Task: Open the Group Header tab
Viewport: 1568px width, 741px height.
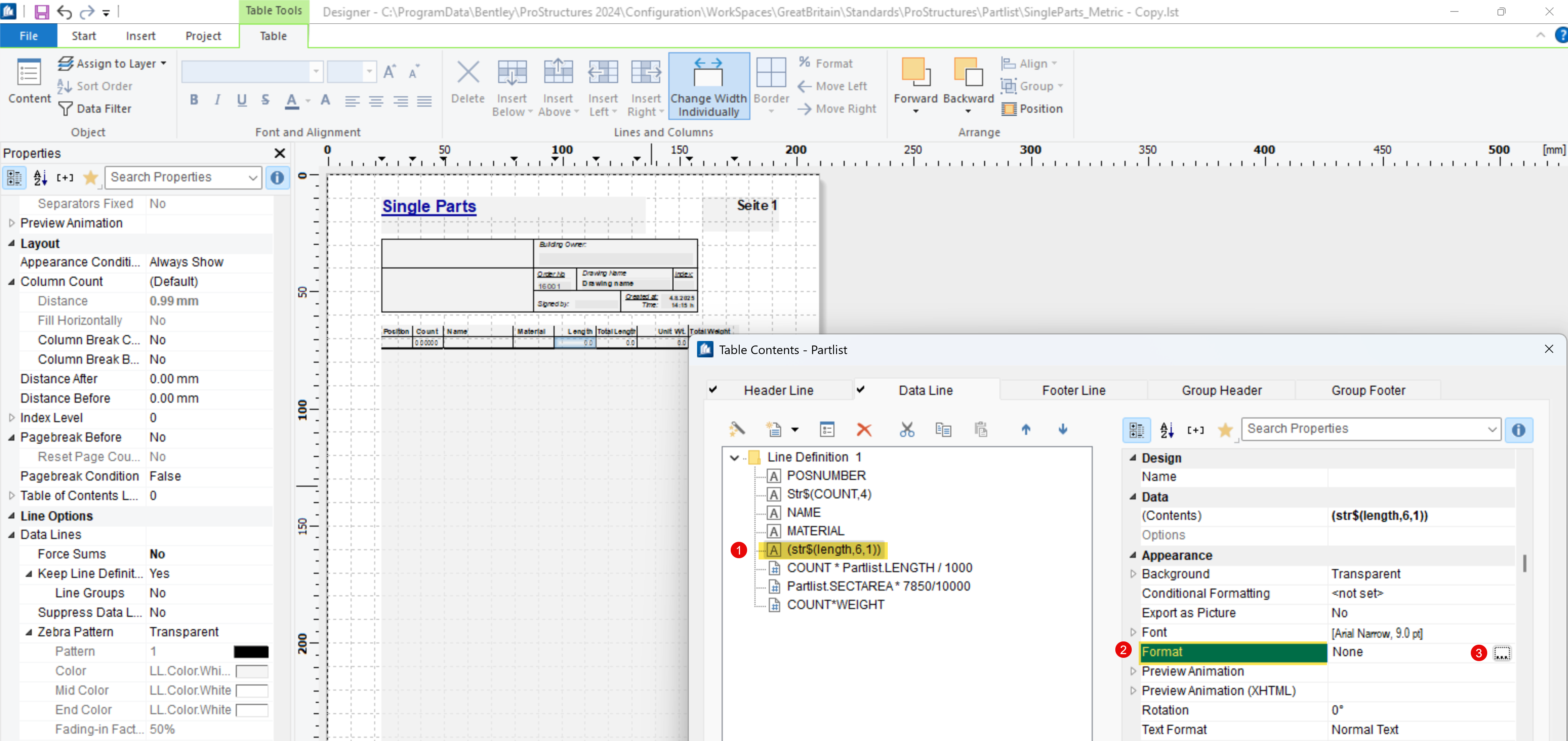Action: [1221, 390]
